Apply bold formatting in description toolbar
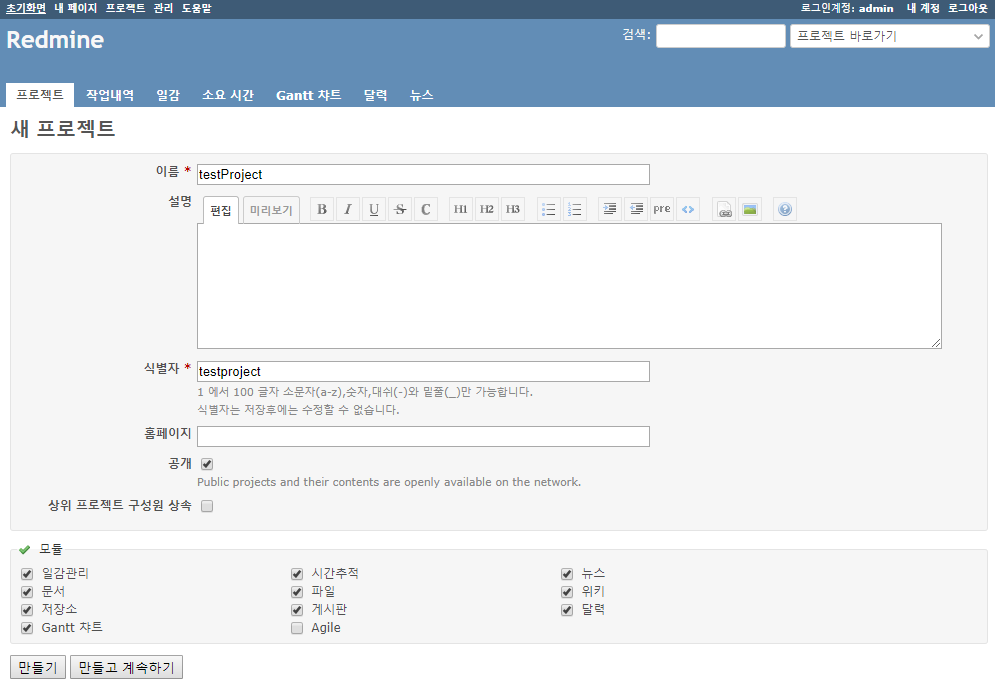The image size is (995, 698). click(322, 209)
